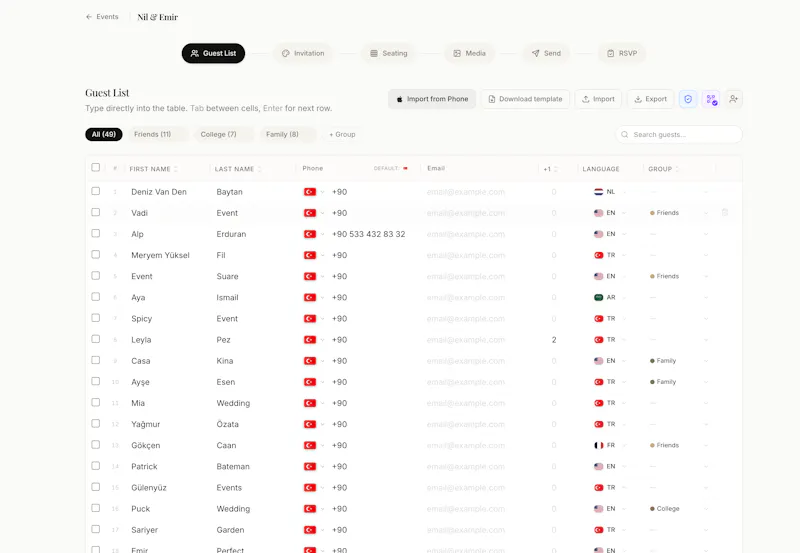
Task: Click the College tag in Puck row
Action: [665, 509]
